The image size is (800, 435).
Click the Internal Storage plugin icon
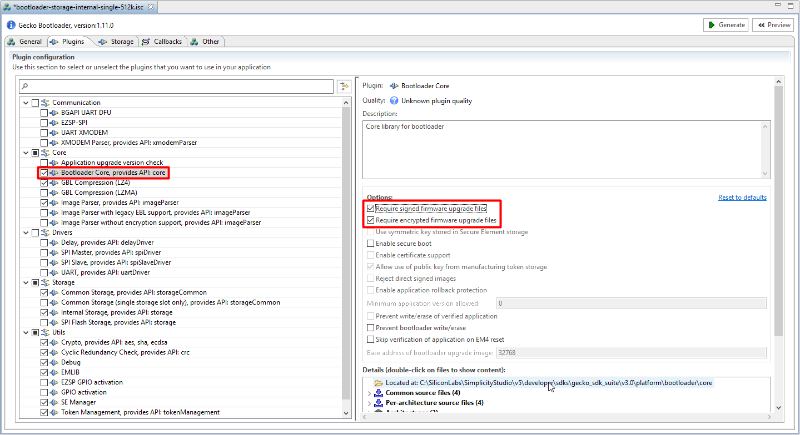54,313
